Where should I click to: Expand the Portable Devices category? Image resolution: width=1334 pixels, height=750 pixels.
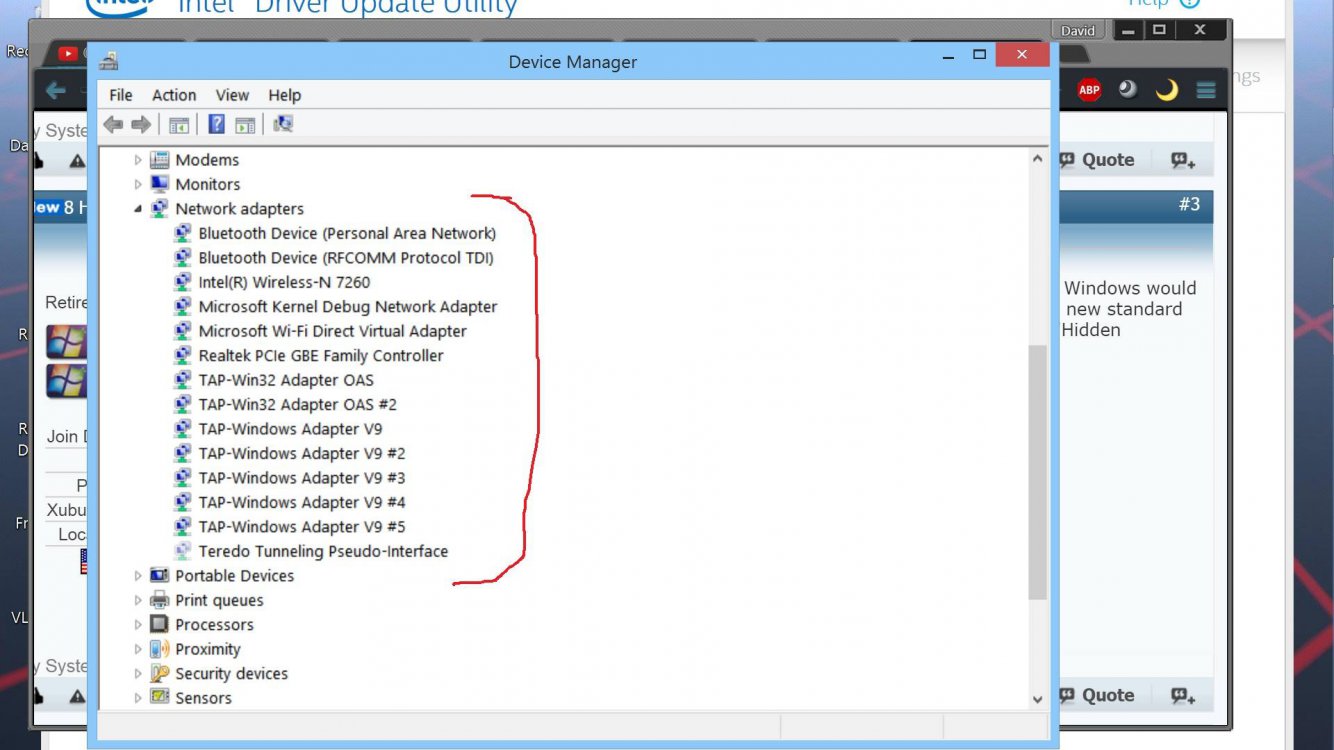pyautogui.click(x=137, y=575)
